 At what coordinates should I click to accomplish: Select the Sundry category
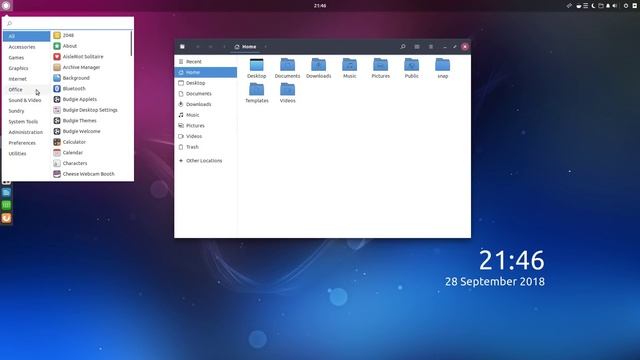[x=27, y=111]
